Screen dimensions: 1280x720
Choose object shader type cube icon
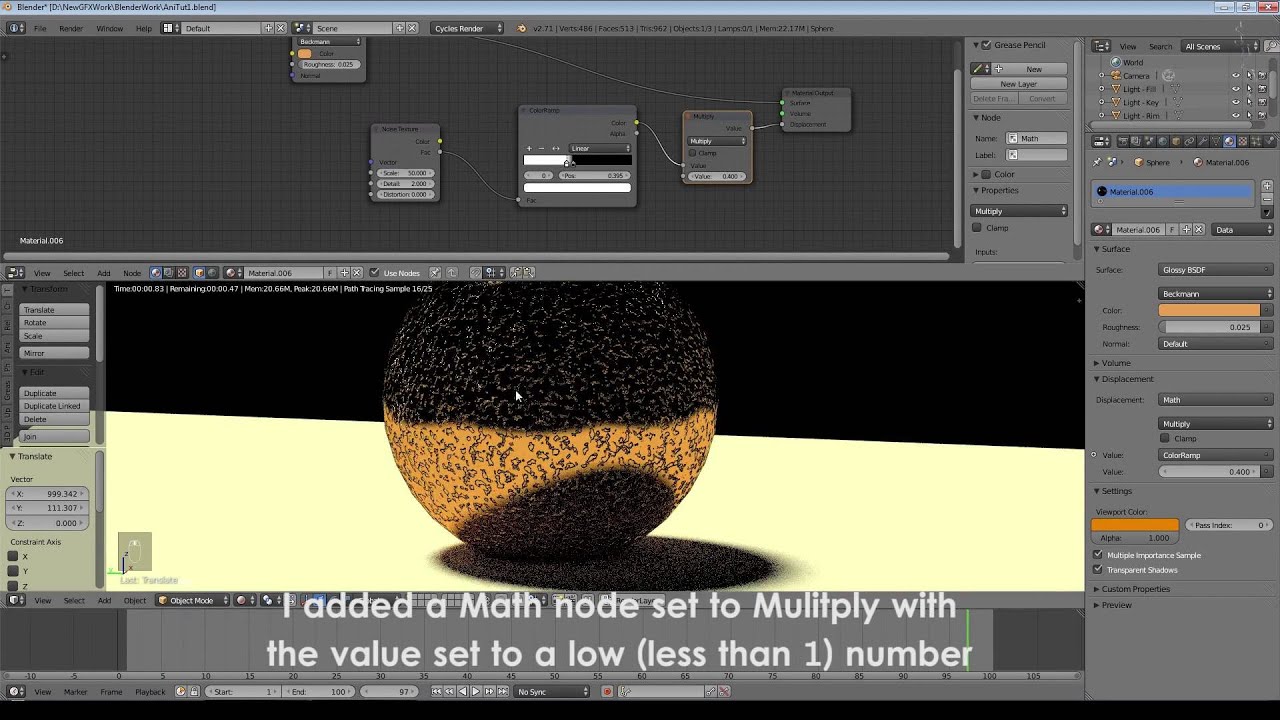tap(199, 272)
